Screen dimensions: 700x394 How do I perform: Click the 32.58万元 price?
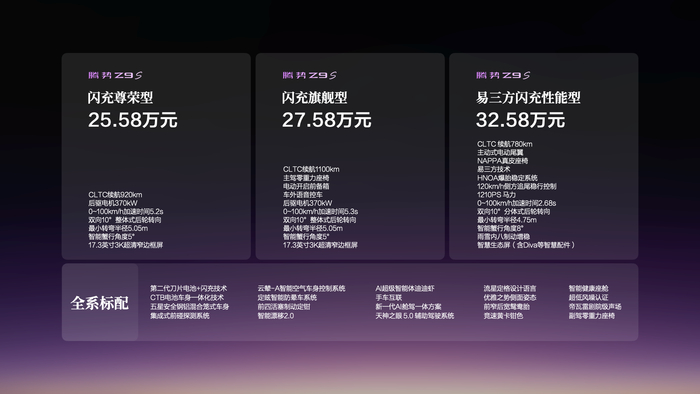click(521, 120)
